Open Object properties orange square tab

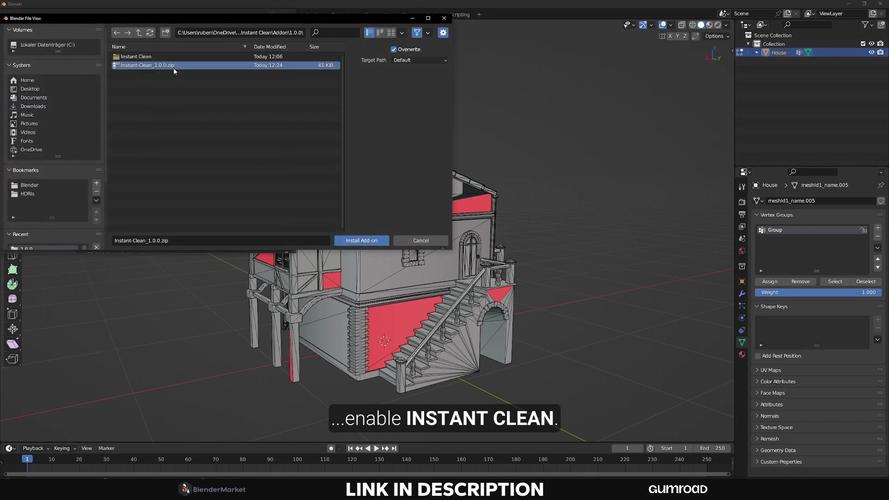click(x=742, y=281)
